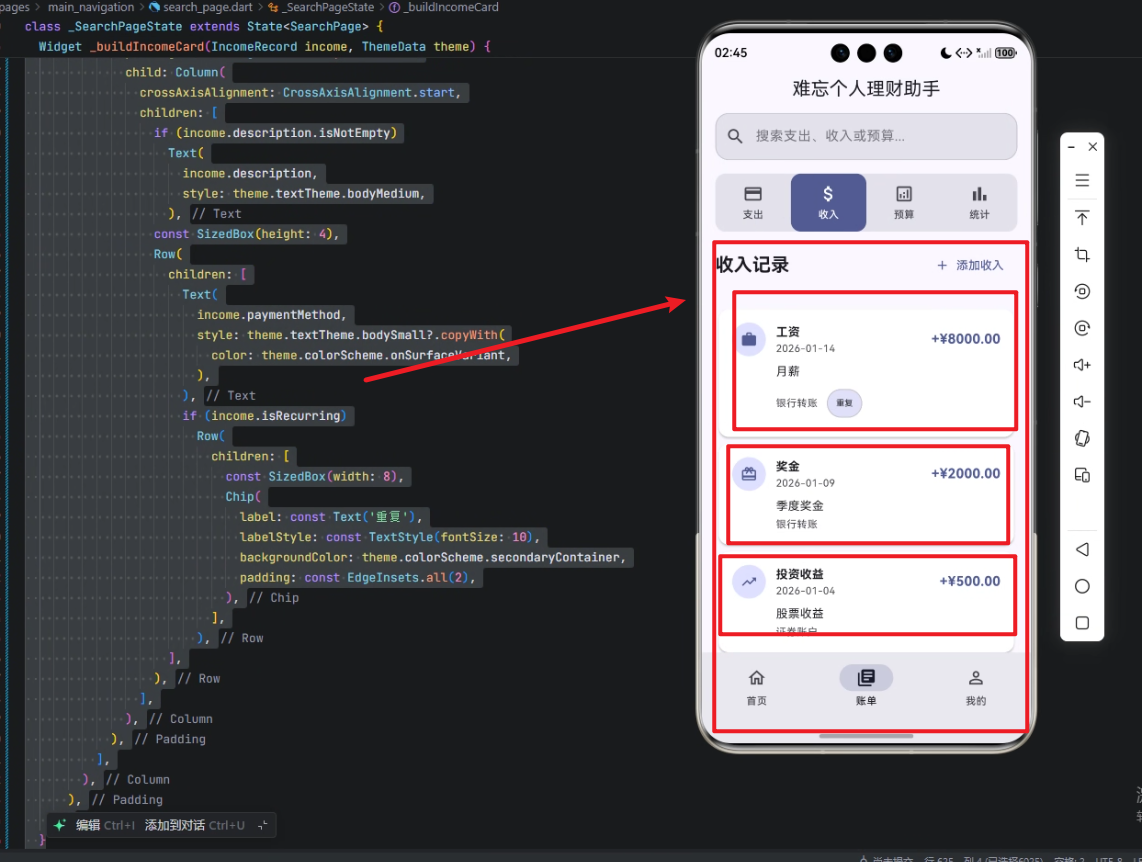
Task: Open 我的 in bottom navigation
Action: pos(976,687)
